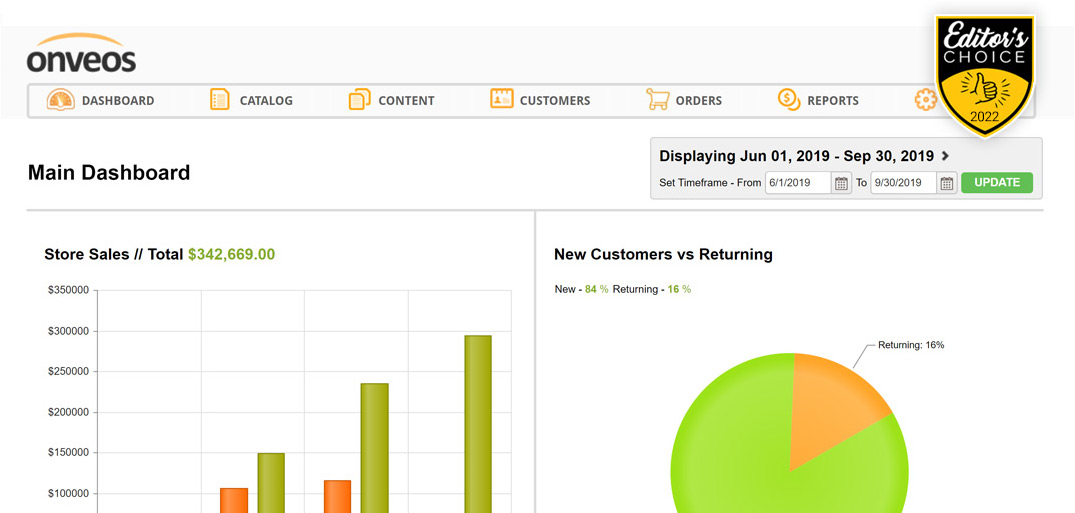Open the From date calendar picker
This screenshot has width=1075, height=513.
(x=841, y=183)
